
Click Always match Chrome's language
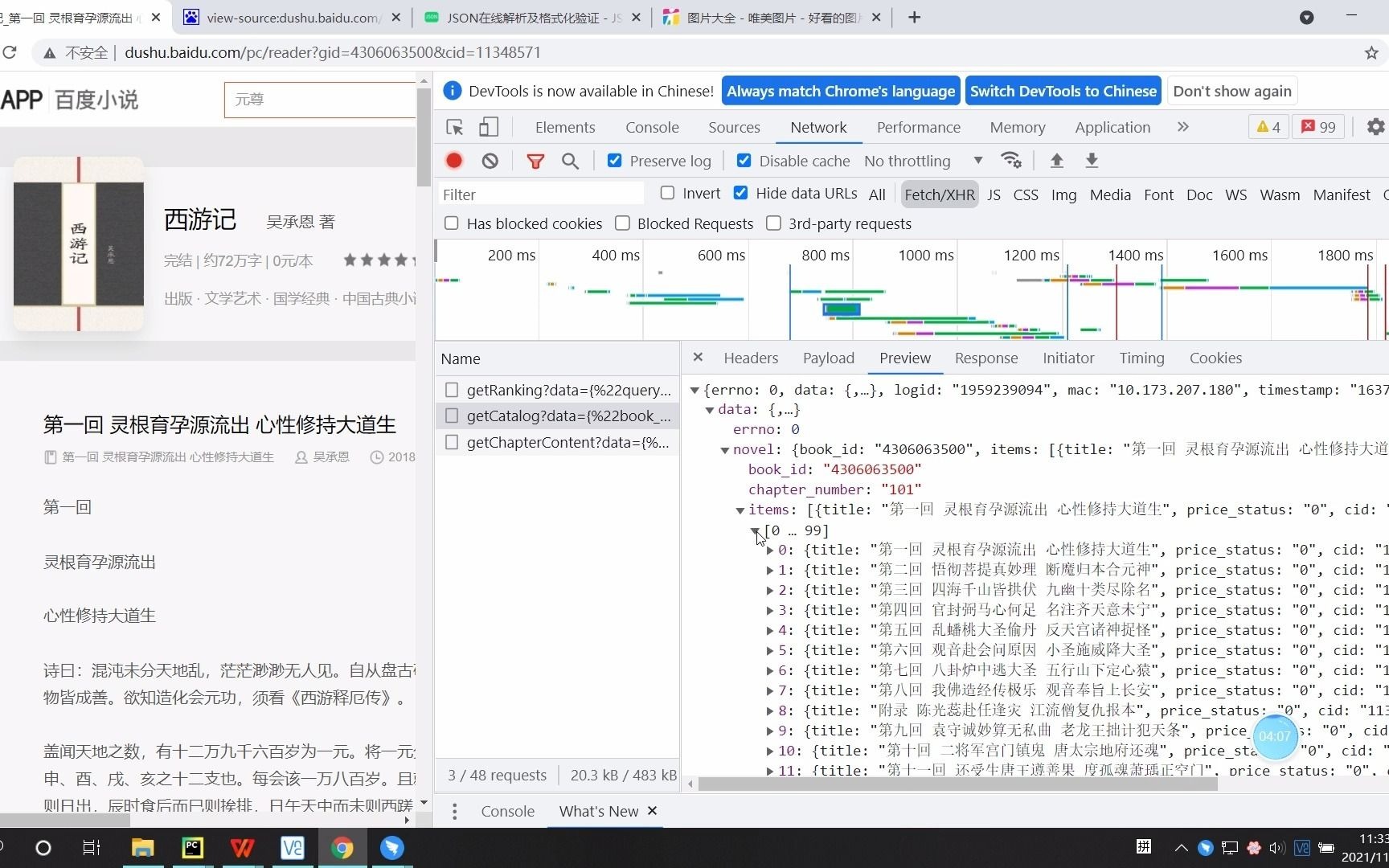point(841,91)
